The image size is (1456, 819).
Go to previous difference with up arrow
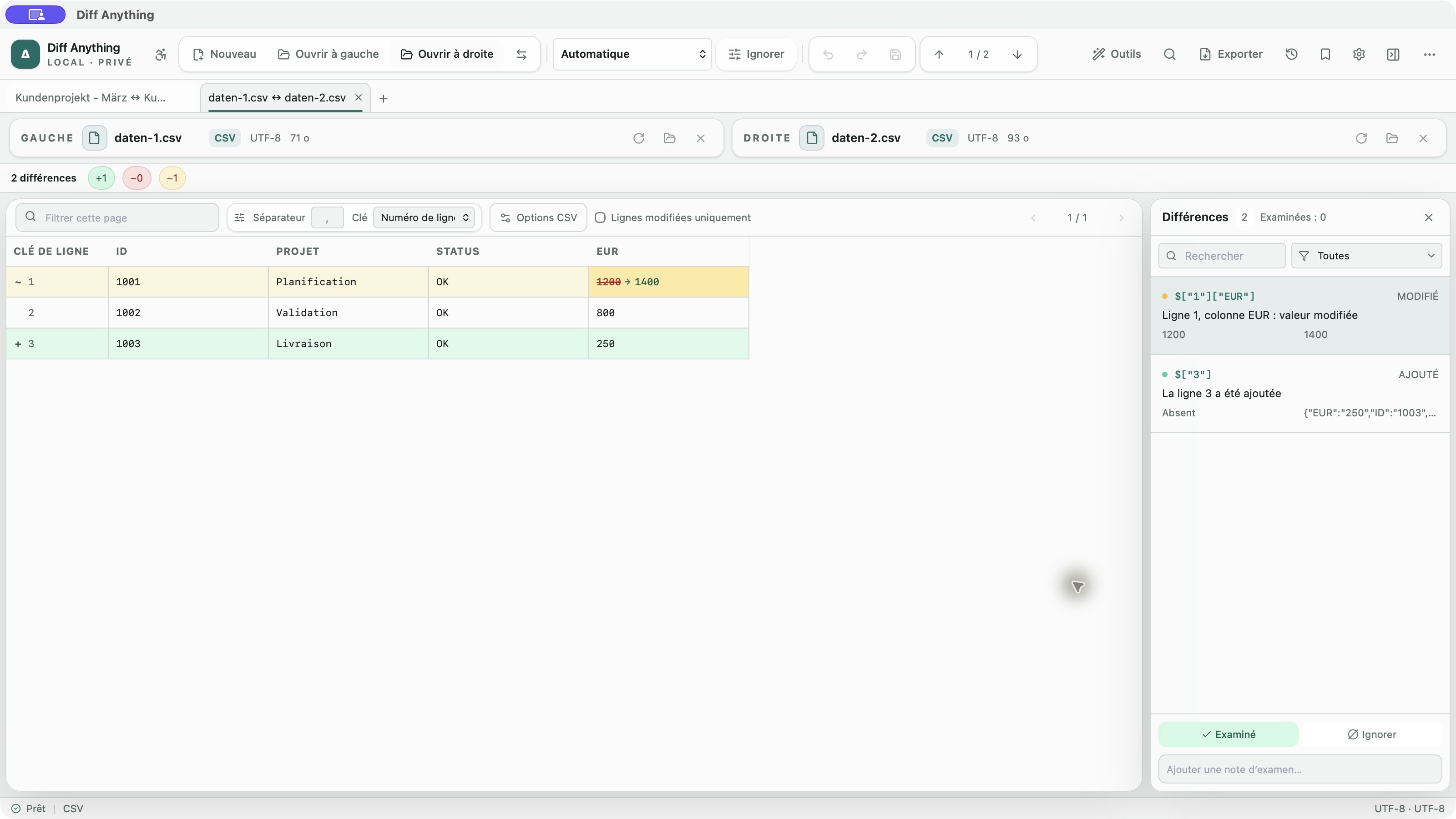[x=939, y=54]
